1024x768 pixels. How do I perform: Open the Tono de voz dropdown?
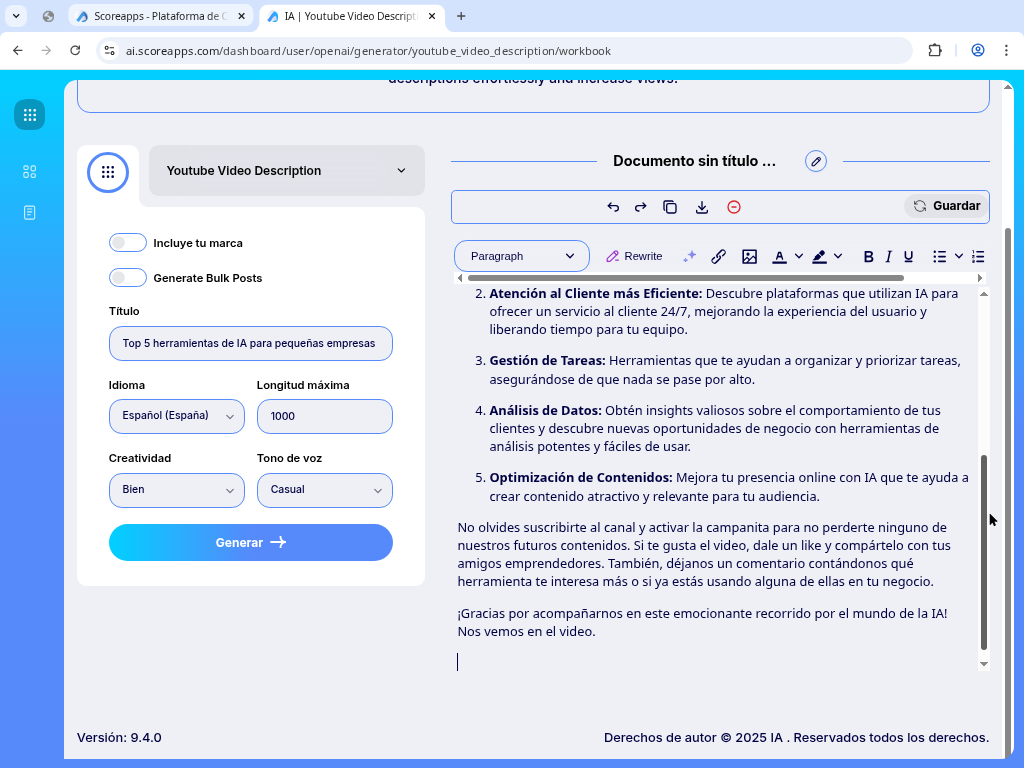324,490
